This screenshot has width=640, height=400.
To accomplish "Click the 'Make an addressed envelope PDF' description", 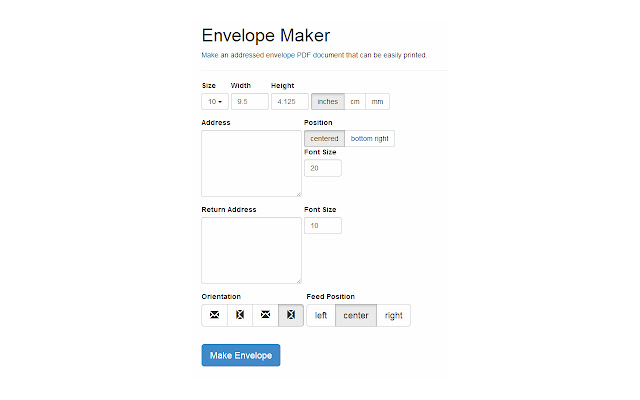I will click(314, 55).
